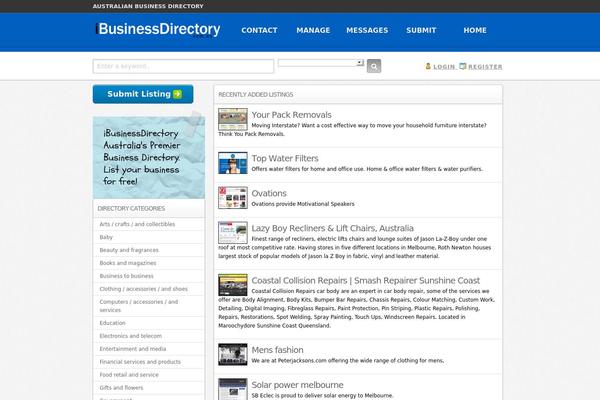600x400 pixels.
Task: Click the REGISTER link
Action: point(485,67)
